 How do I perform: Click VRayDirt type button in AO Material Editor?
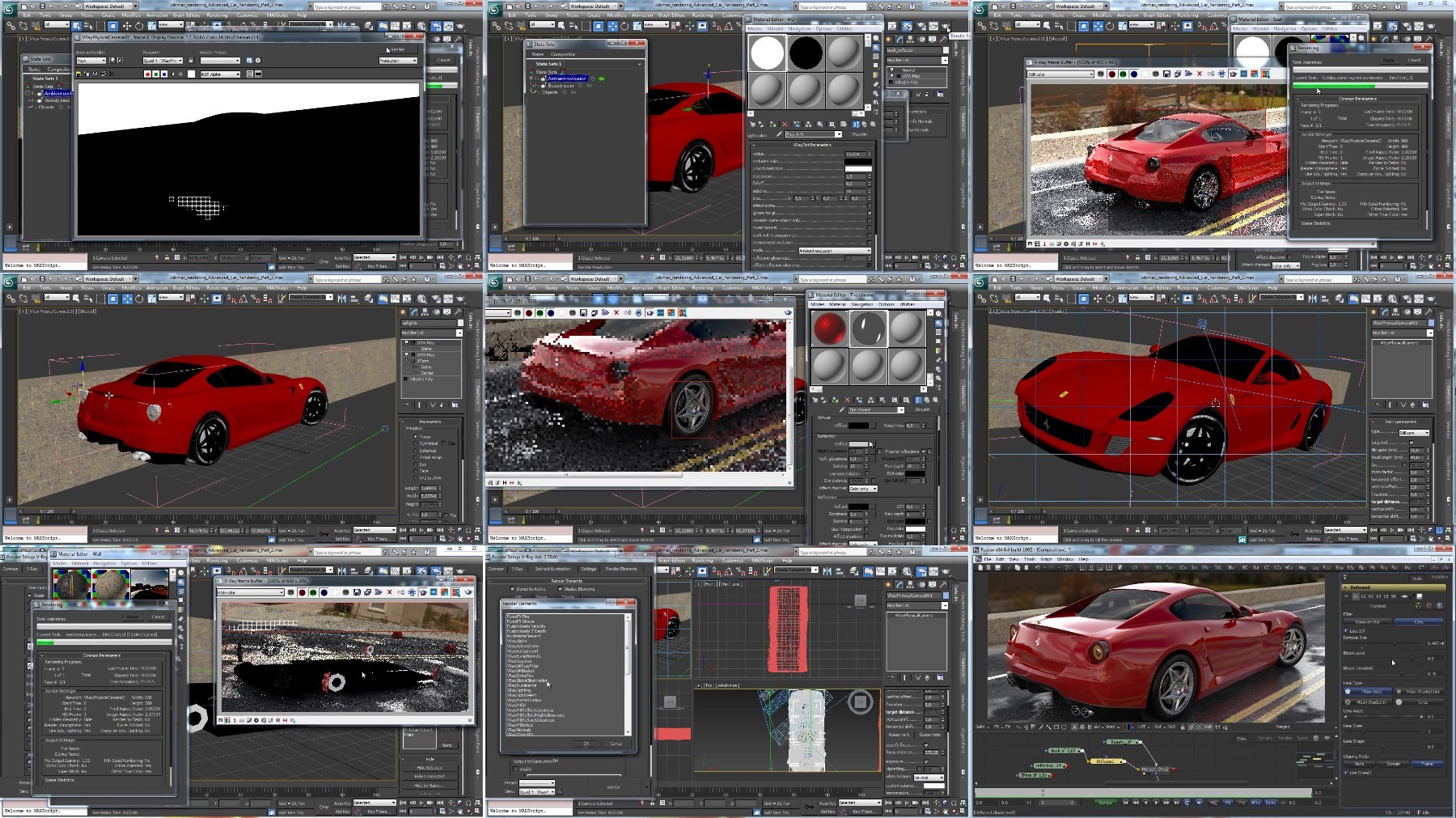point(860,134)
